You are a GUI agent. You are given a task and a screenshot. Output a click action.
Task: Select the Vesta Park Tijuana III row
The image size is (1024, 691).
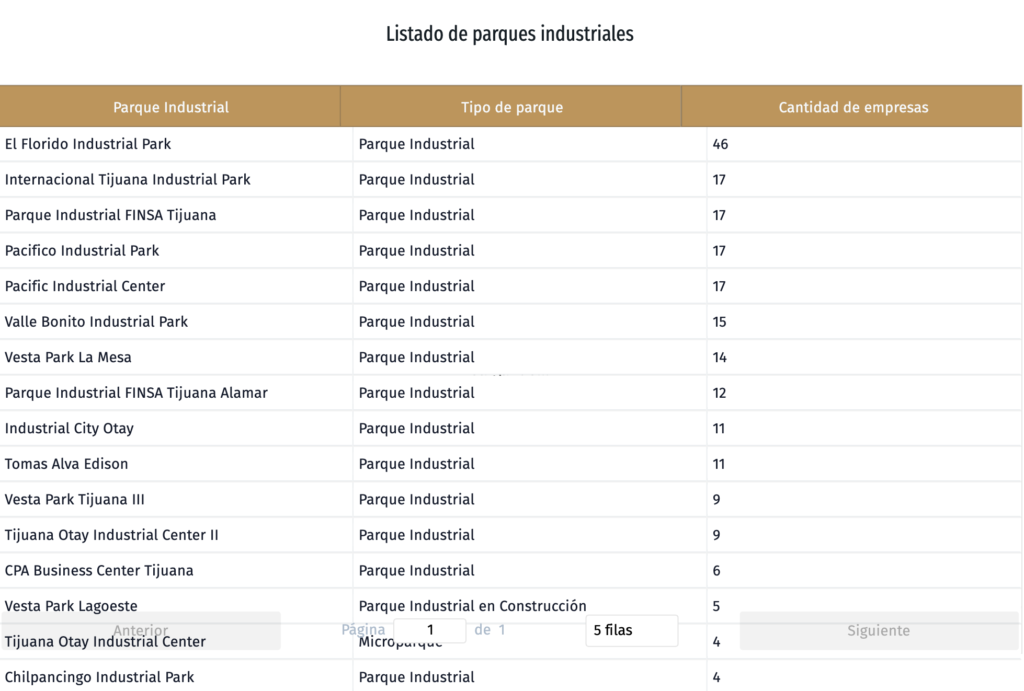(x=75, y=499)
